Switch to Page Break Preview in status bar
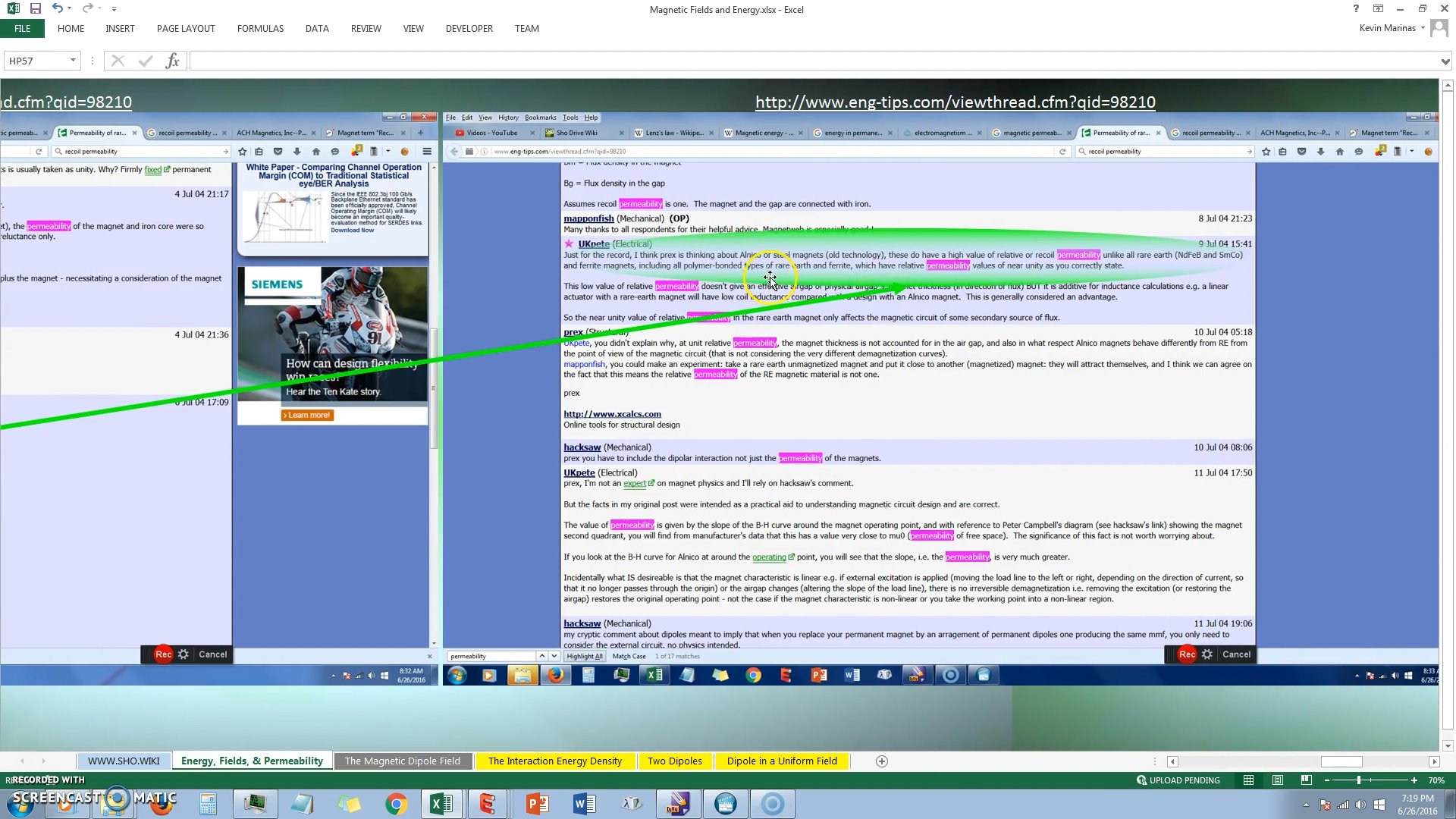 pyautogui.click(x=1306, y=780)
